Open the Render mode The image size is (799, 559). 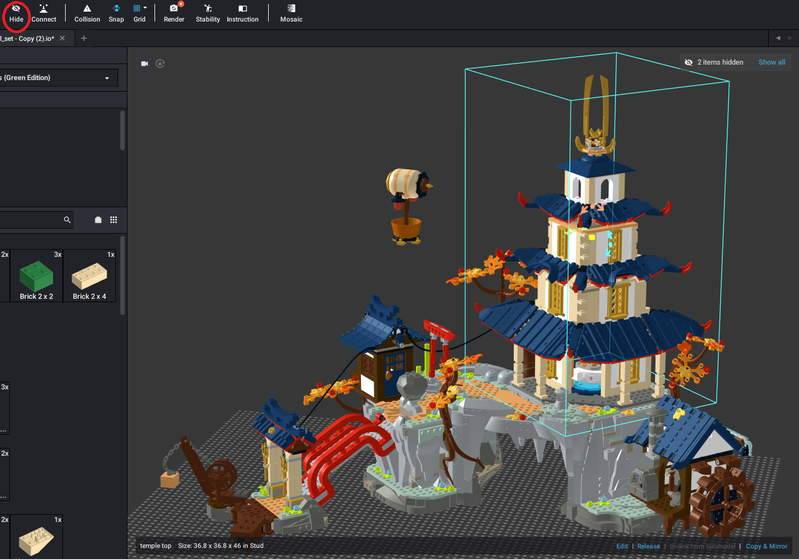point(174,13)
